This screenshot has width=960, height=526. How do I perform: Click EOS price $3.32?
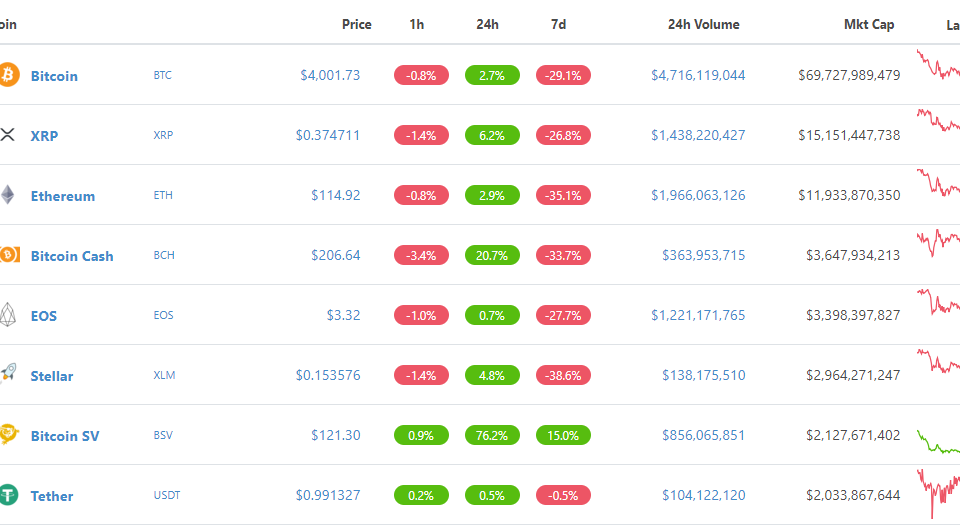click(343, 315)
